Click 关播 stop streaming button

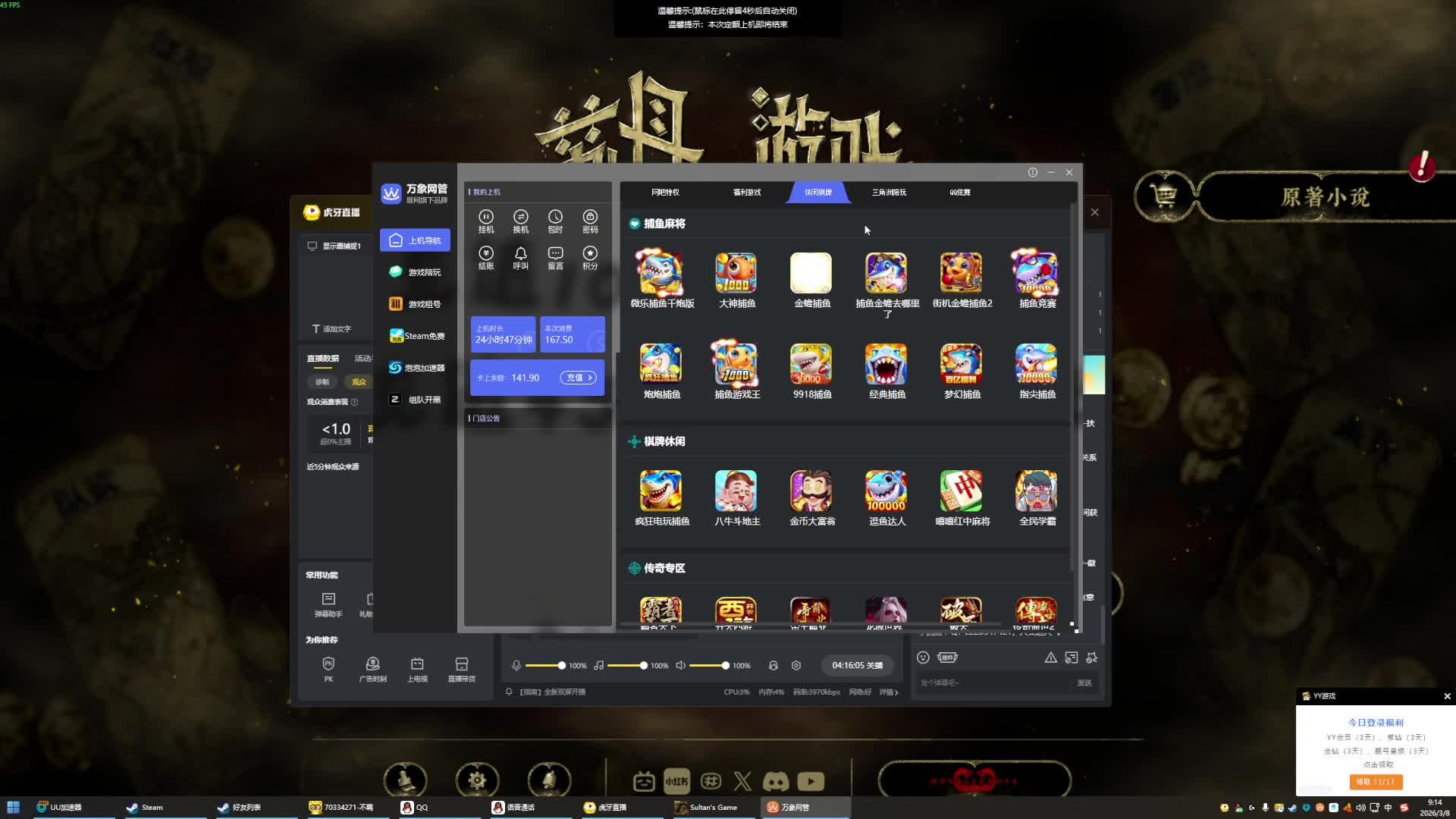858,666
